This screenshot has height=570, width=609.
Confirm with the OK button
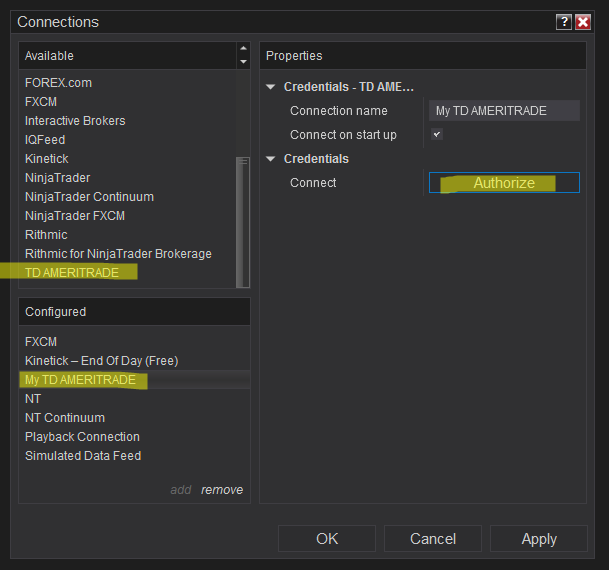(327, 539)
